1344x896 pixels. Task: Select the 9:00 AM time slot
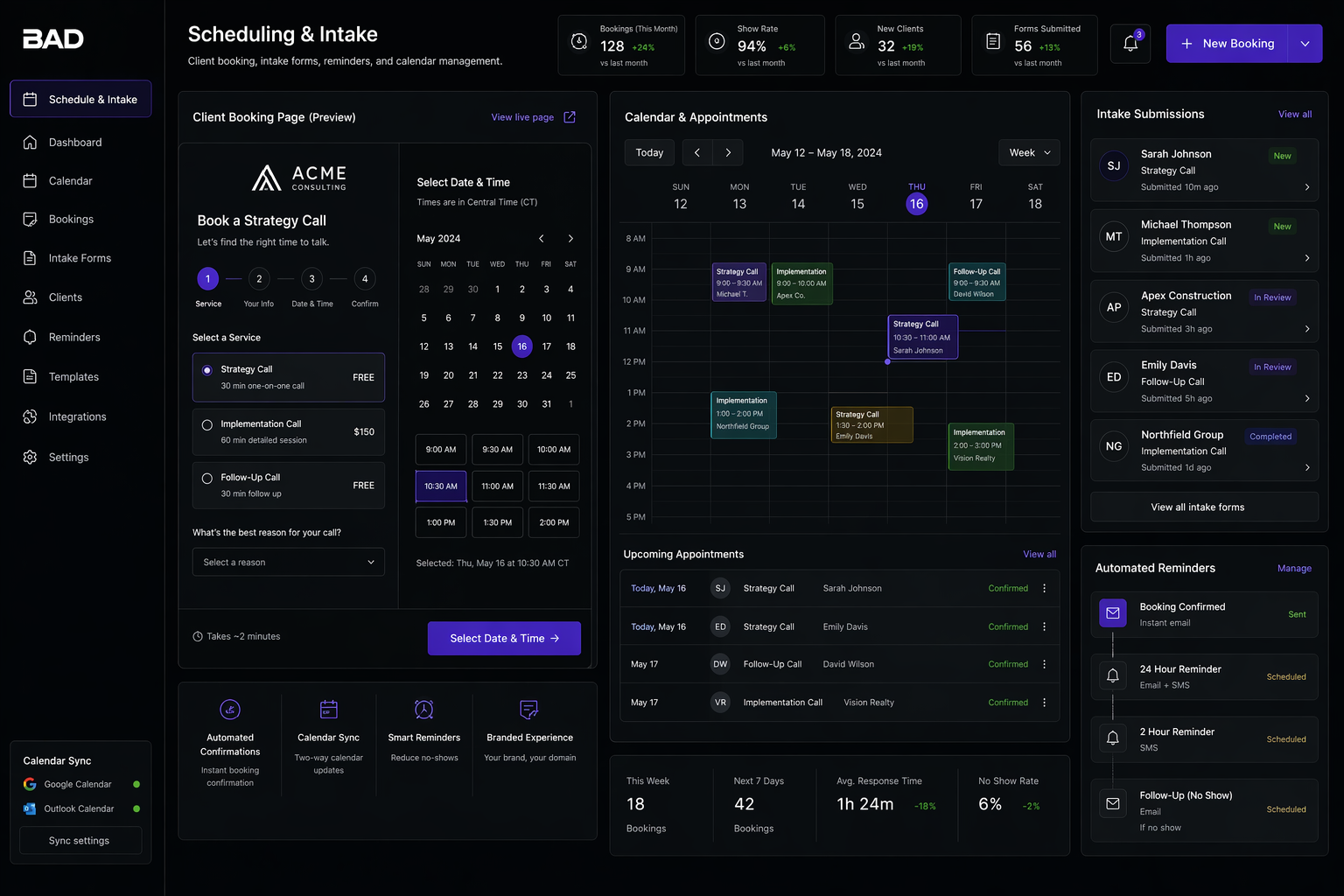tap(441, 450)
